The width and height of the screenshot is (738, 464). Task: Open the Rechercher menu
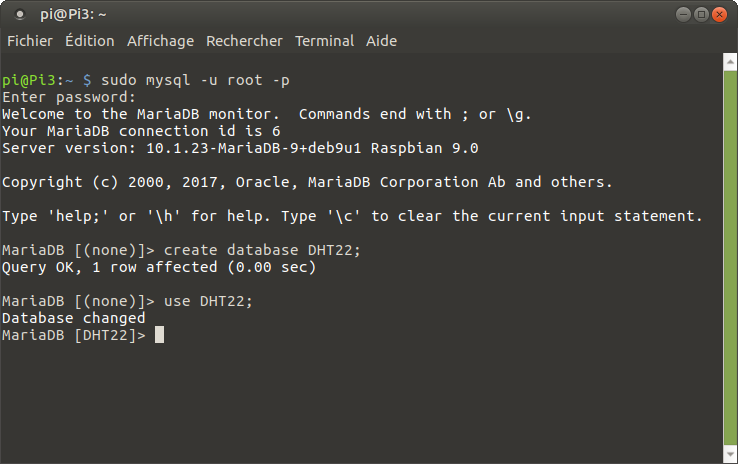point(245,41)
